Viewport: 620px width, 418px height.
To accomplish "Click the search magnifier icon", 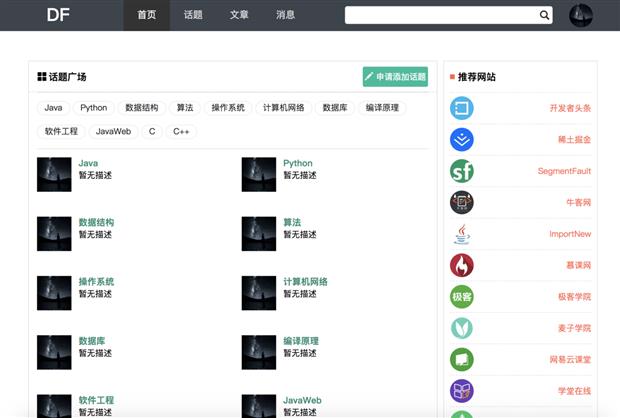I will pyautogui.click(x=544, y=15).
